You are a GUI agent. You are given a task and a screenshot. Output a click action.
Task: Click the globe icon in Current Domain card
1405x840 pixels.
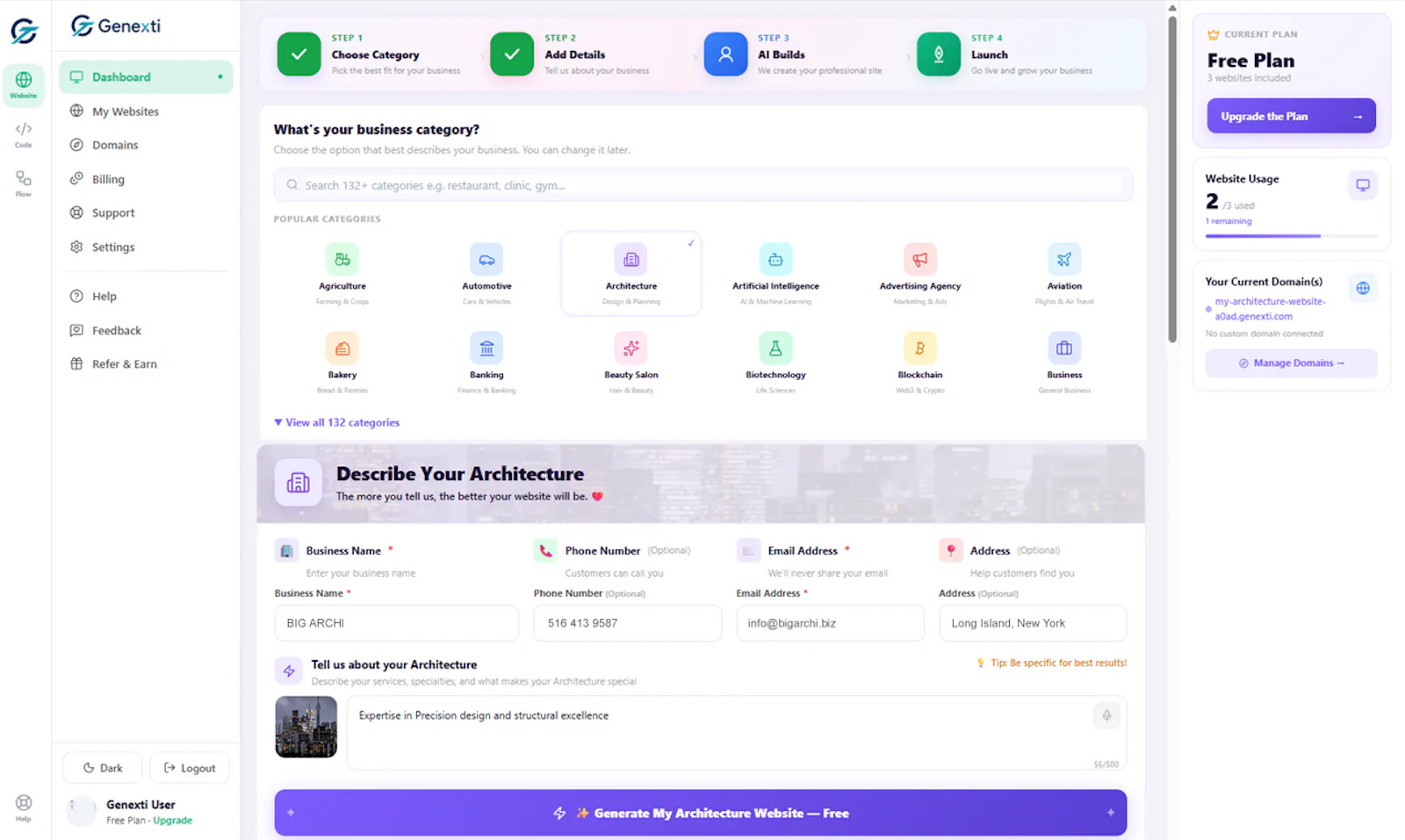1363,288
